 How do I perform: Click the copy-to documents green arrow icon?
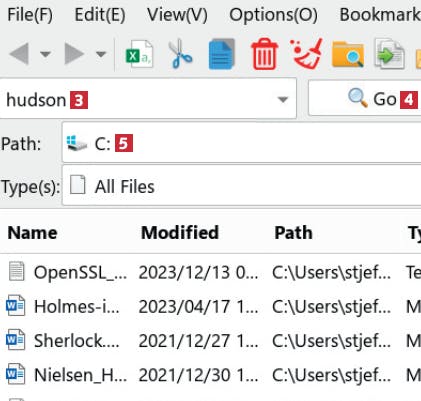pos(390,54)
